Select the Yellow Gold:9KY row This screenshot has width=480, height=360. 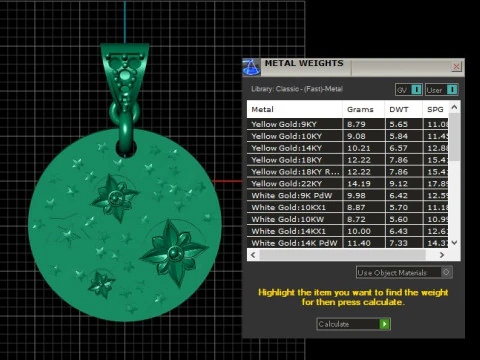click(348, 124)
